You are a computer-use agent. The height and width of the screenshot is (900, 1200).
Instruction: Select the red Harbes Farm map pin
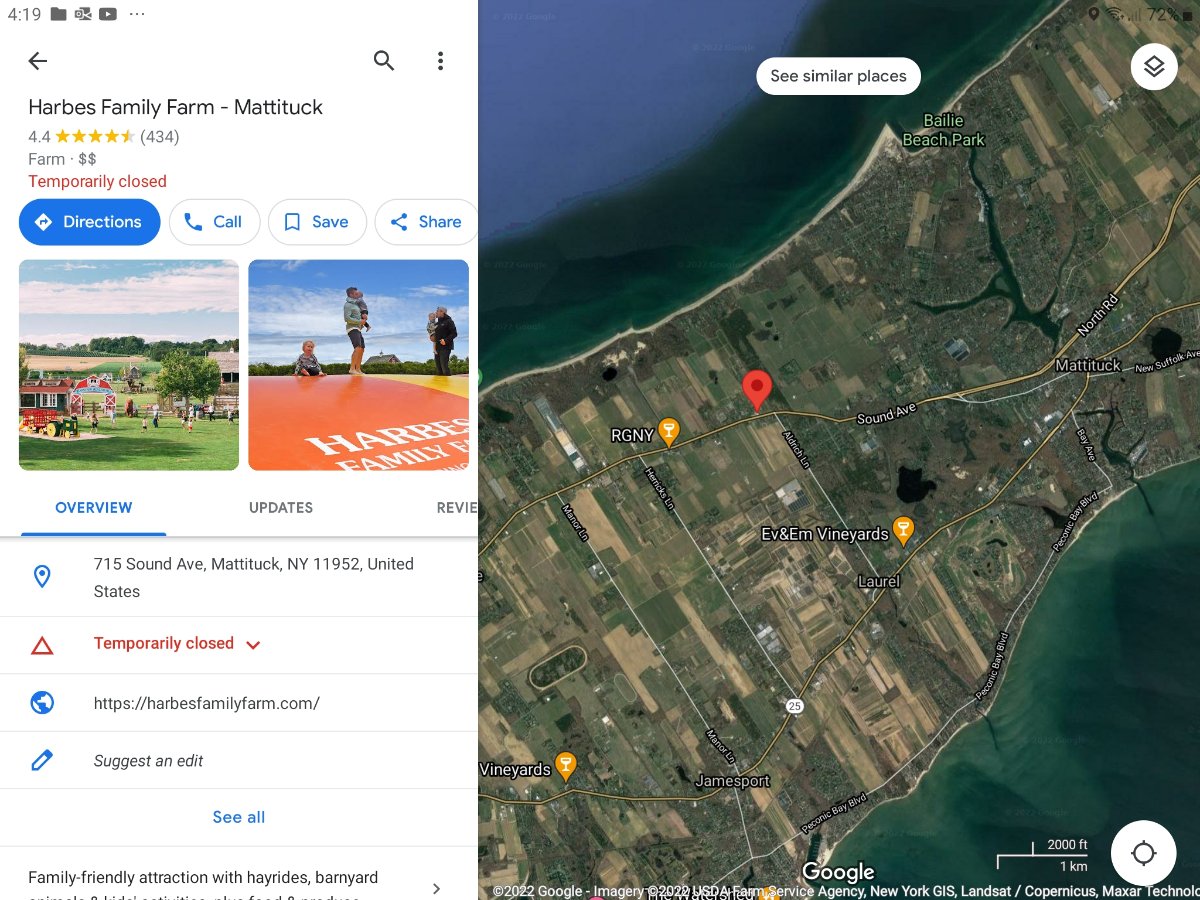757,390
